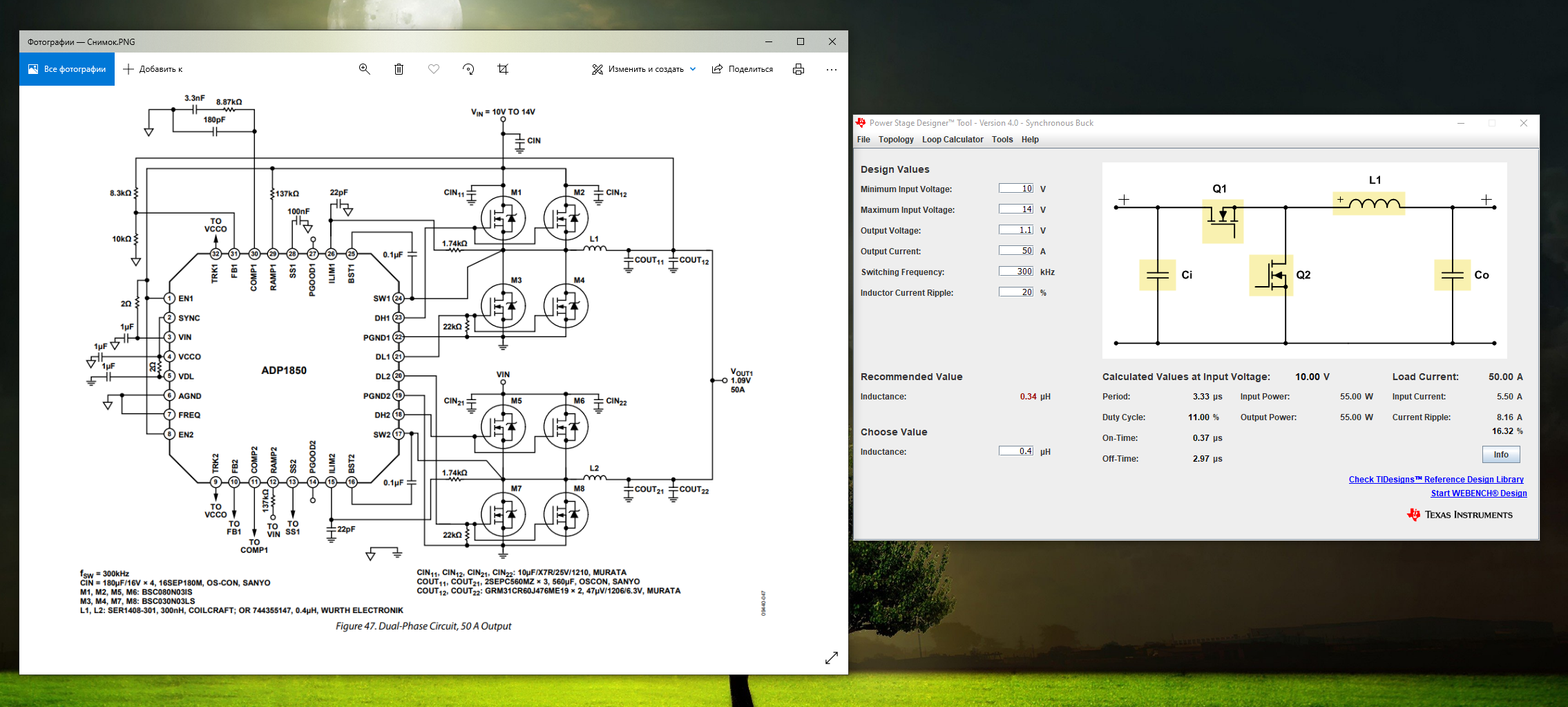Screen dimensions: 1568x707
Task: Click the recommended inductance 0.34 value
Action: pos(1028,397)
